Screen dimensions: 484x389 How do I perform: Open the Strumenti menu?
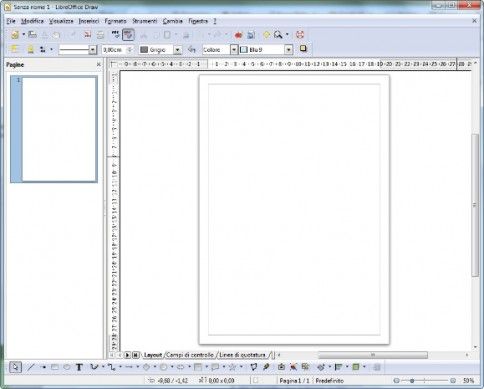[145, 21]
